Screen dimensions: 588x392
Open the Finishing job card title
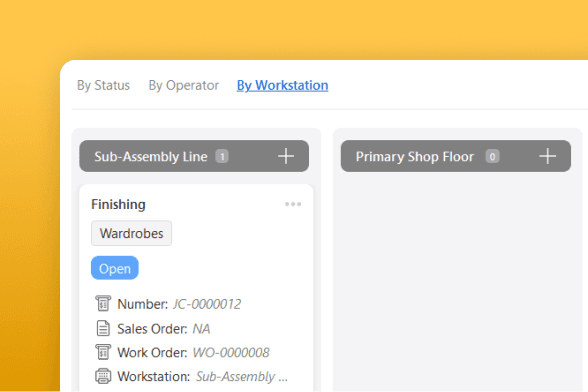coord(118,204)
